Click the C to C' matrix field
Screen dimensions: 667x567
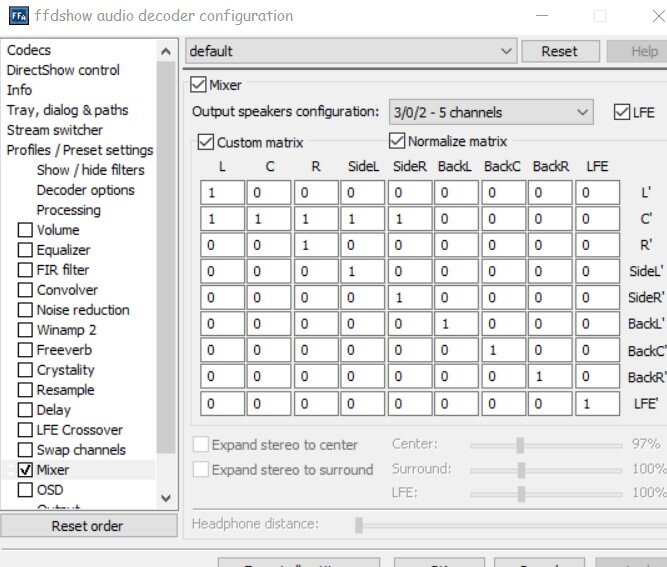pyautogui.click(x=269, y=219)
